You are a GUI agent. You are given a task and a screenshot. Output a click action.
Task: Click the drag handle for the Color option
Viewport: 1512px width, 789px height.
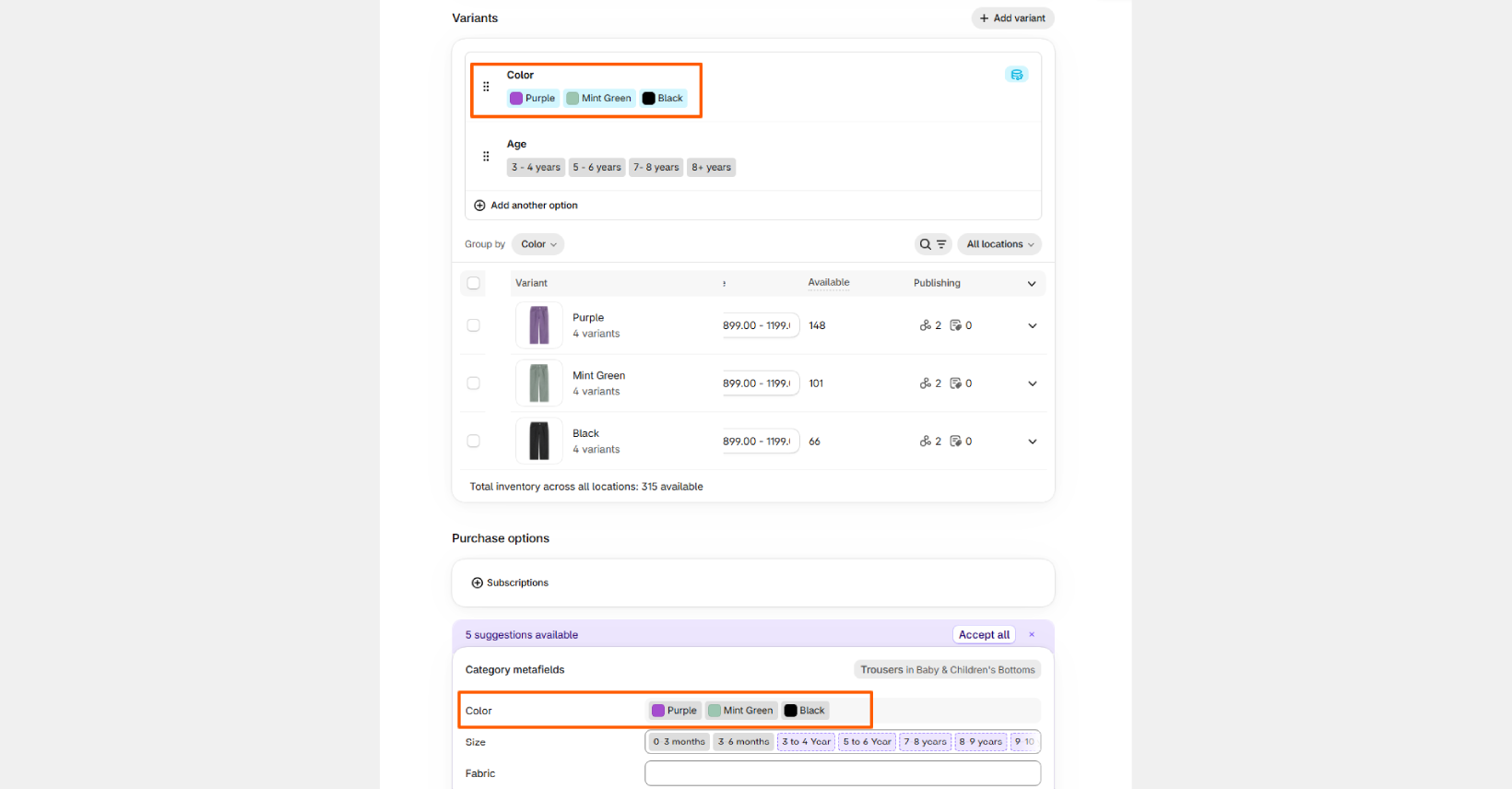click(x=486, y=87)
